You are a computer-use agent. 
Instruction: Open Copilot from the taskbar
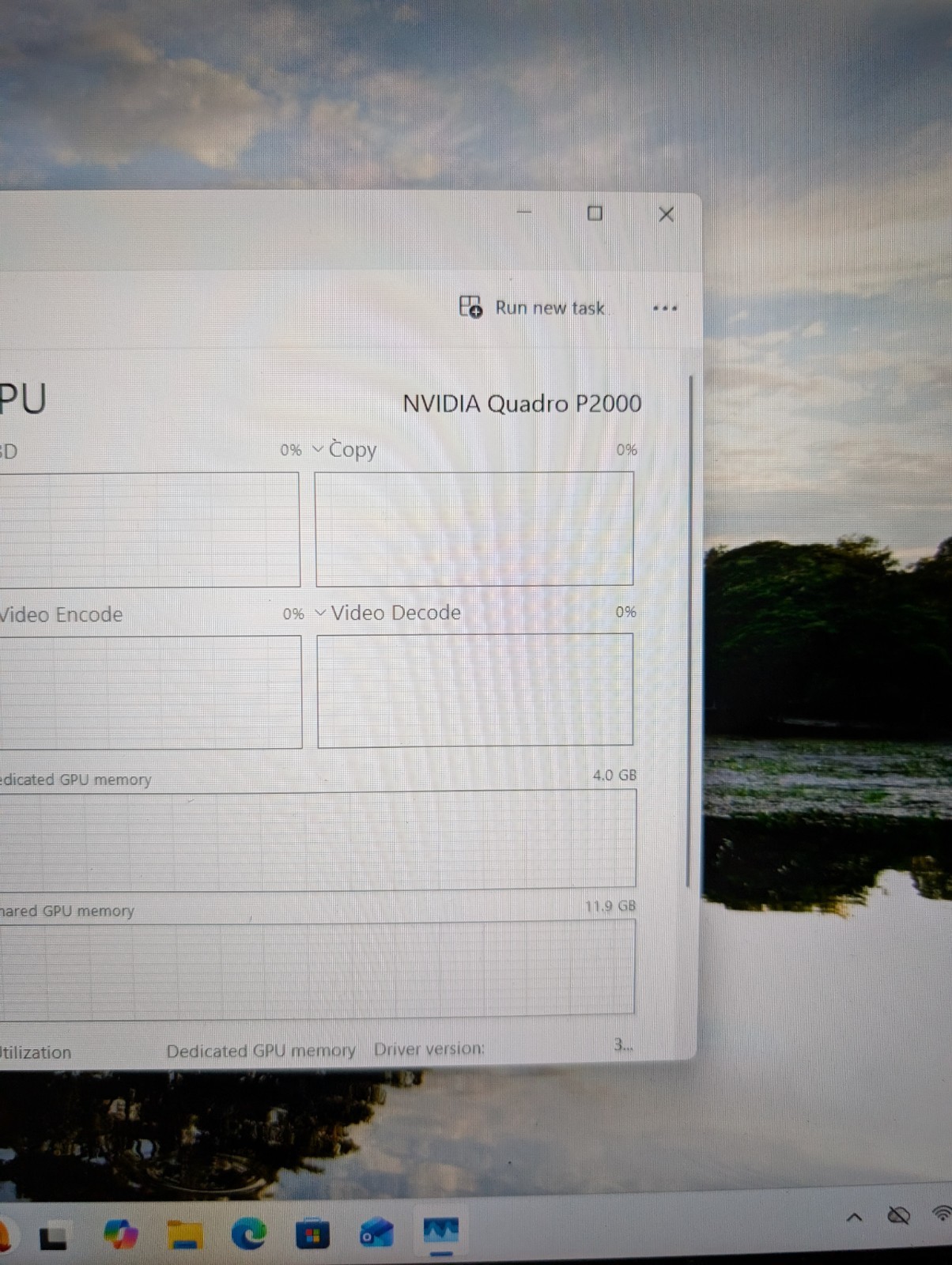click(120, 1234)
